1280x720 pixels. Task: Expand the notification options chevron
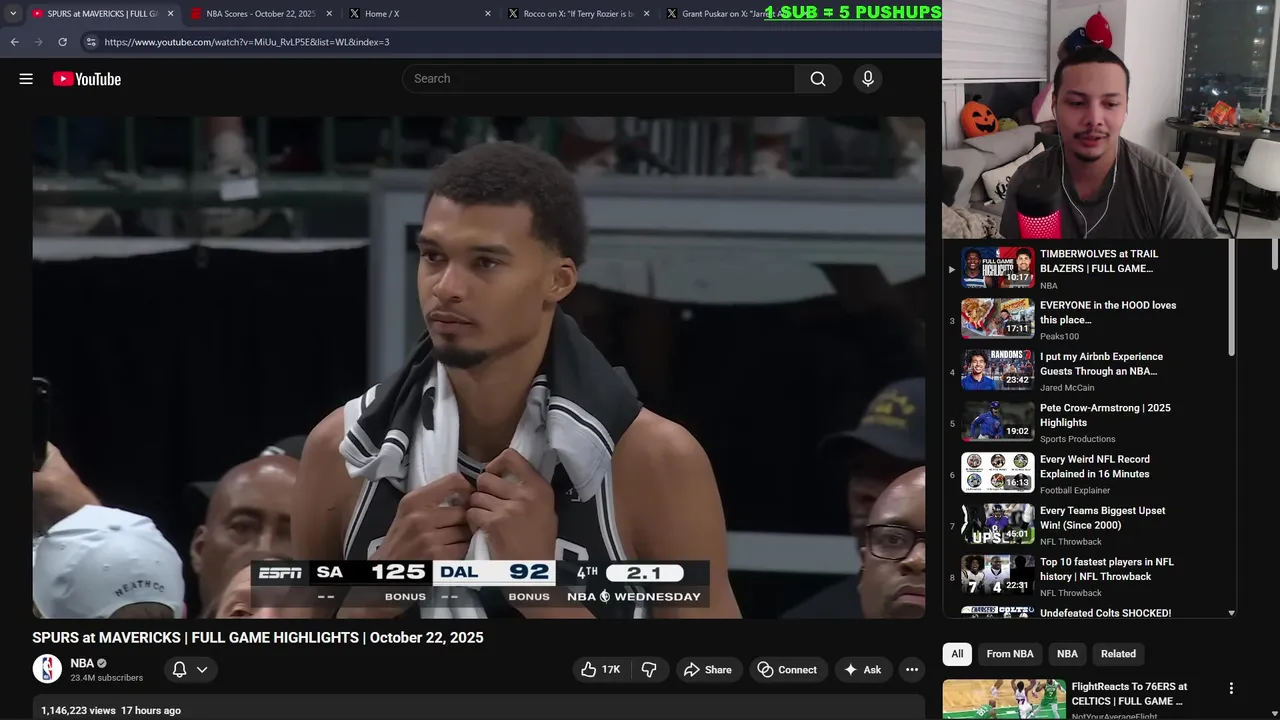click(202, 670)
